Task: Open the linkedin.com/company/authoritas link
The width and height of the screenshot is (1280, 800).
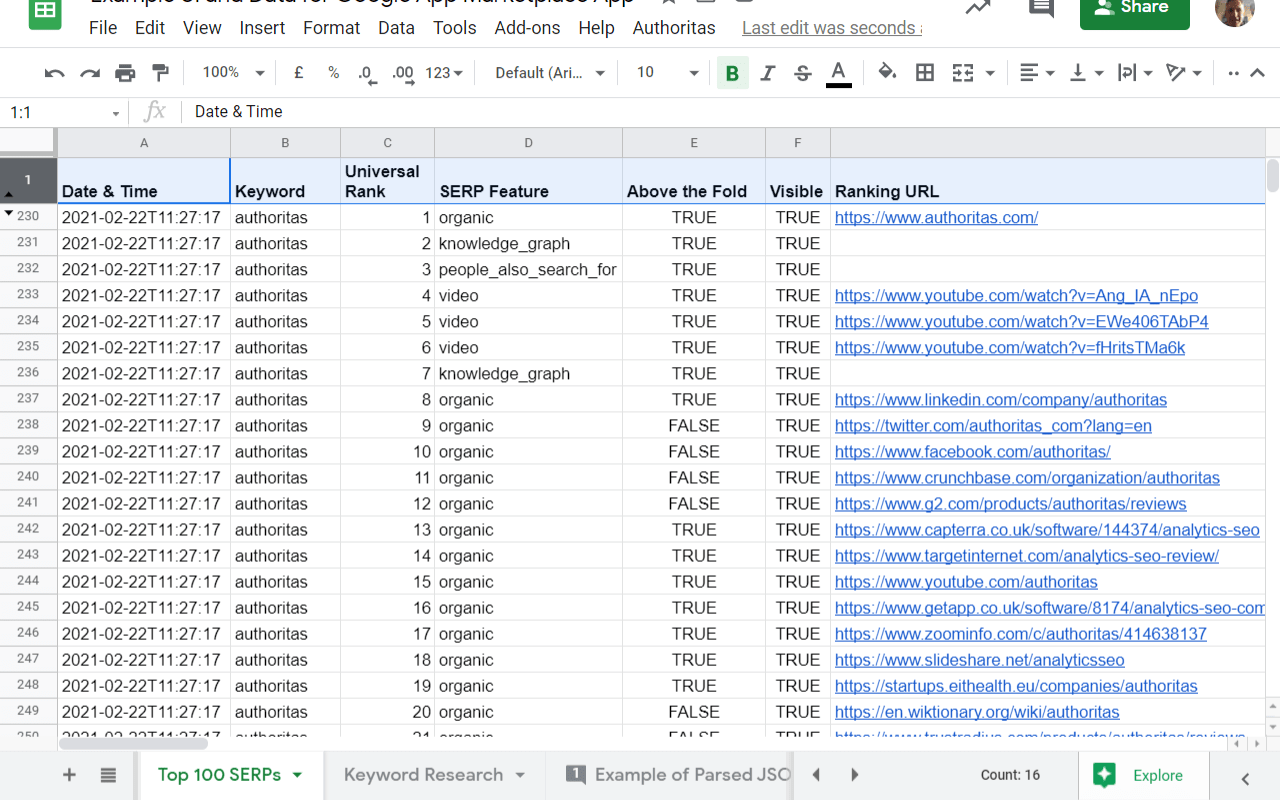Action: [x=1001, y=399]
